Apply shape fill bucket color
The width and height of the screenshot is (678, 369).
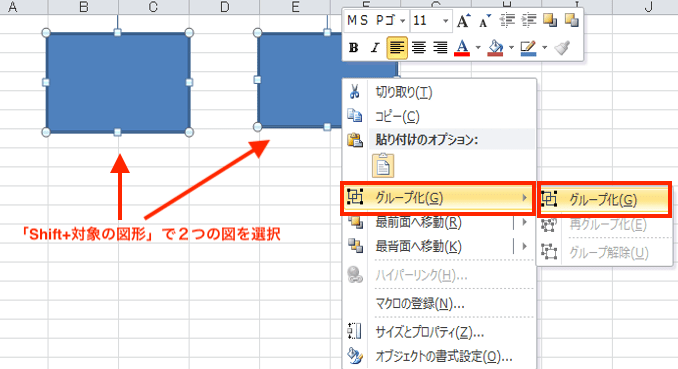(x=495, y=48)
